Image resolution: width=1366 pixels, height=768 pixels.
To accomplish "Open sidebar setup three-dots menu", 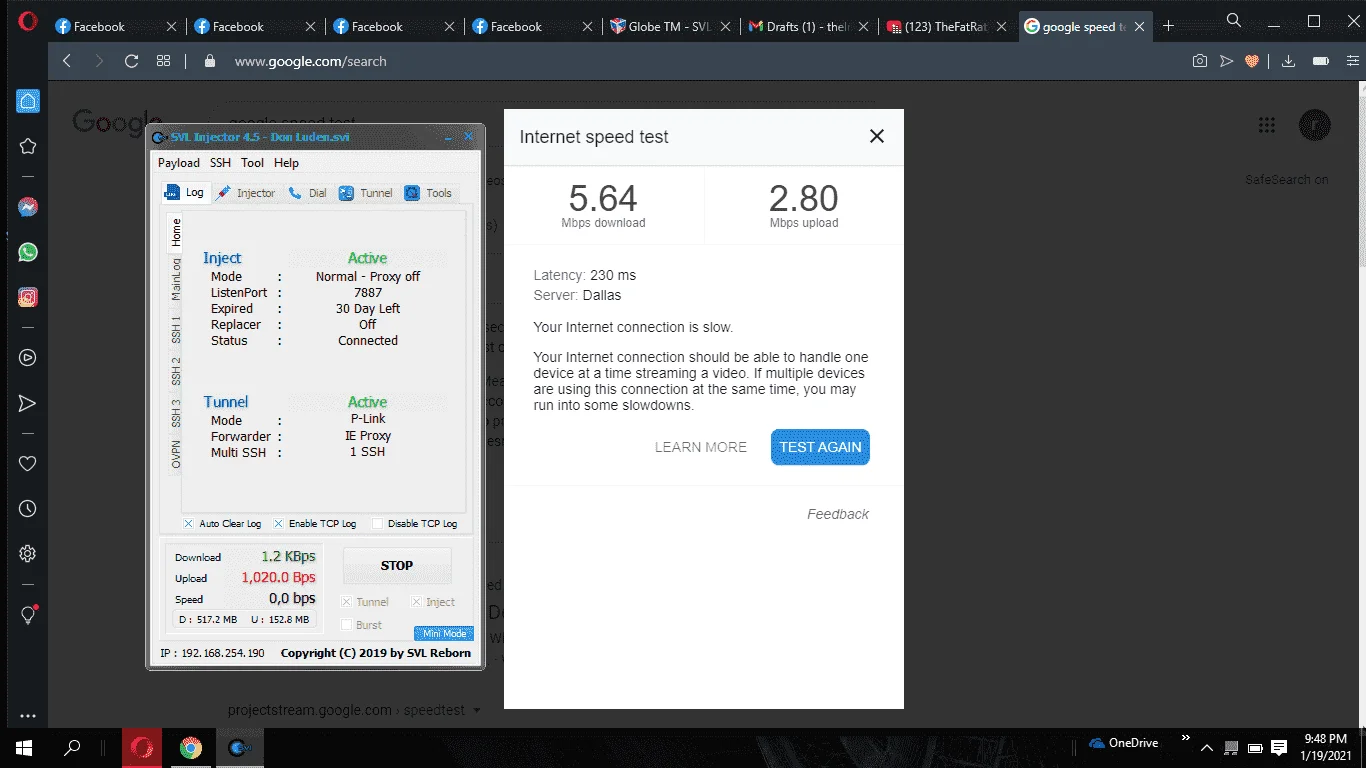I will 28,716.
